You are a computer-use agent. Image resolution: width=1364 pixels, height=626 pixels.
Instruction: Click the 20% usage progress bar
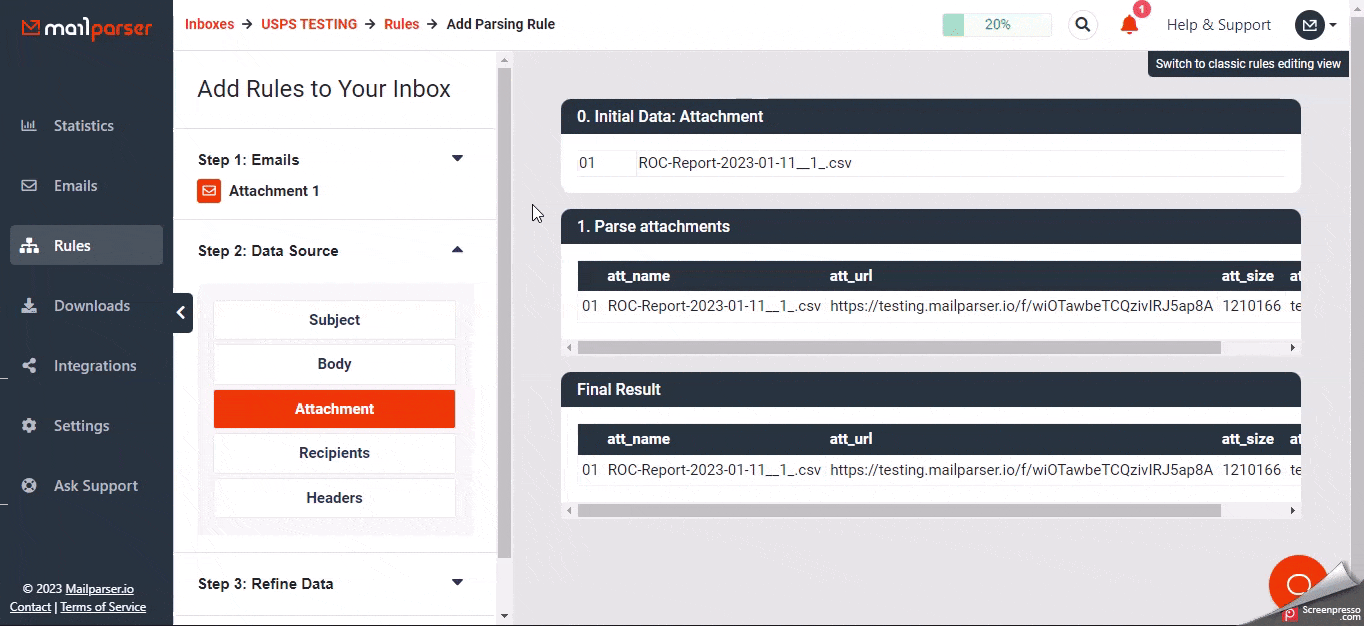[x=996, y=25]
